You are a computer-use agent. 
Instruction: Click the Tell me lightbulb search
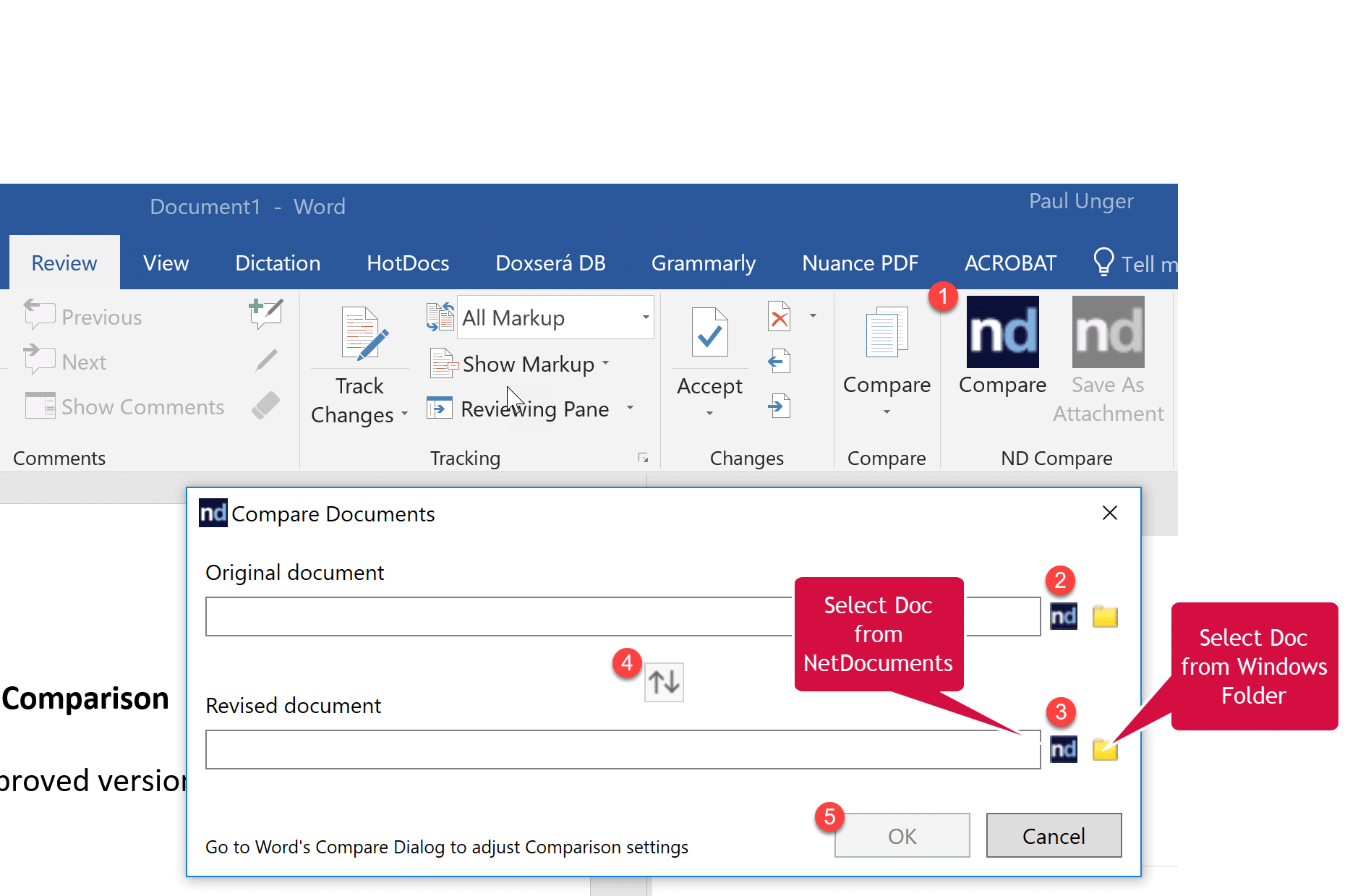1135,263
